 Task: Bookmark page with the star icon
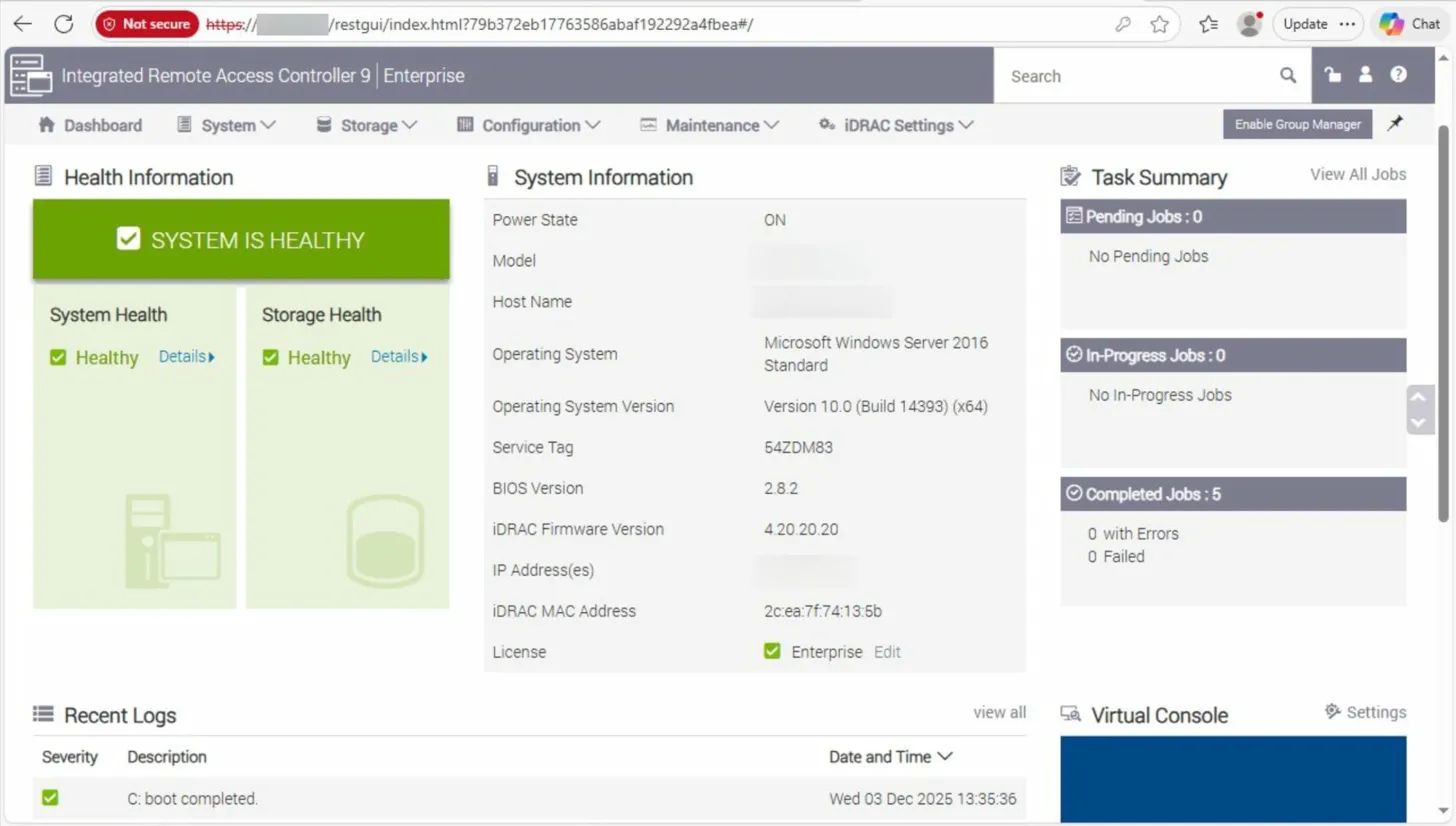pyautogui.click(x=1159, y=24)
